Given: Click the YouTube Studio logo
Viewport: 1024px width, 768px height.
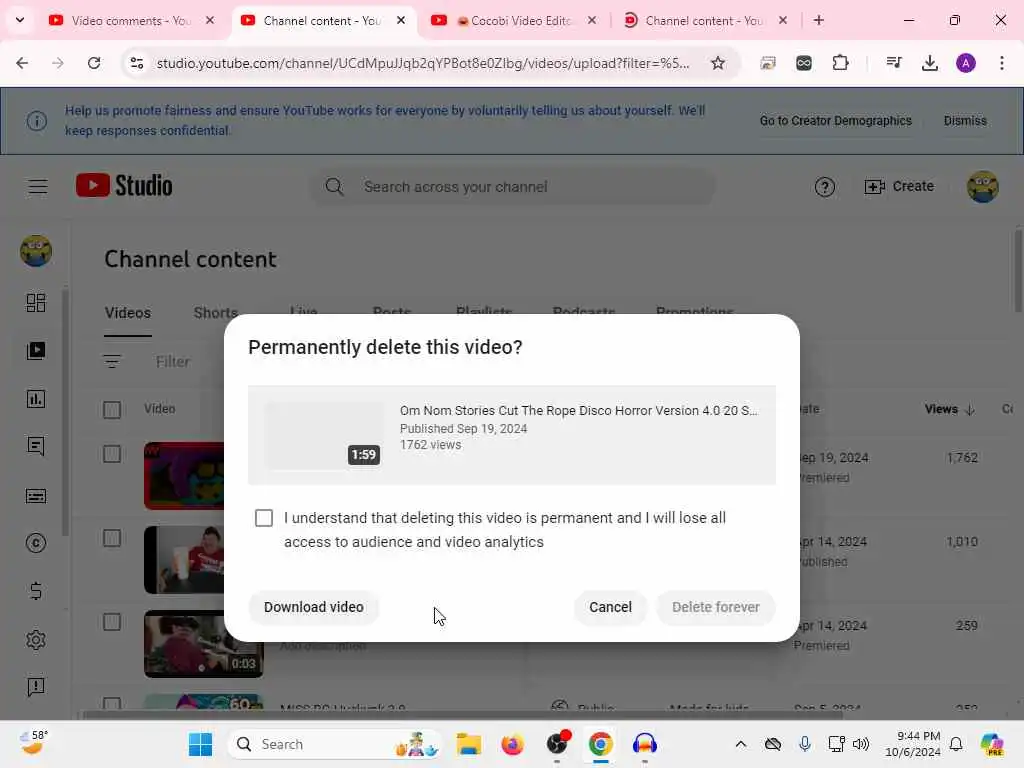Looking at the screenshot, I should [x=124, y=186].
